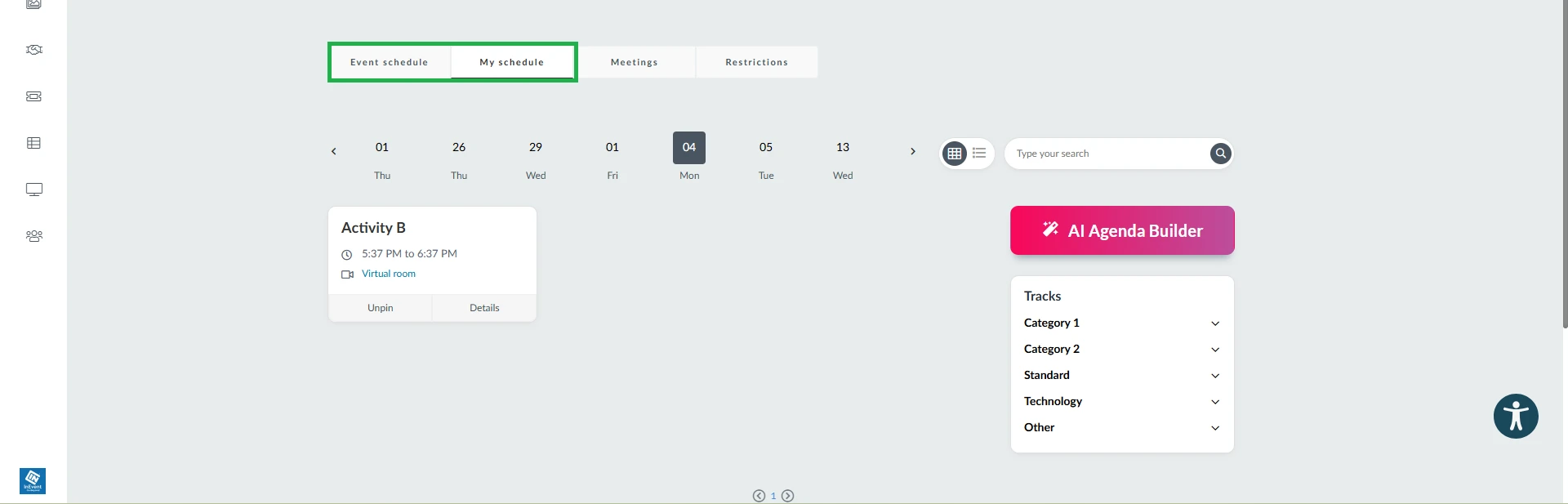Go to previous dates with left arrow

click(333, 151)
